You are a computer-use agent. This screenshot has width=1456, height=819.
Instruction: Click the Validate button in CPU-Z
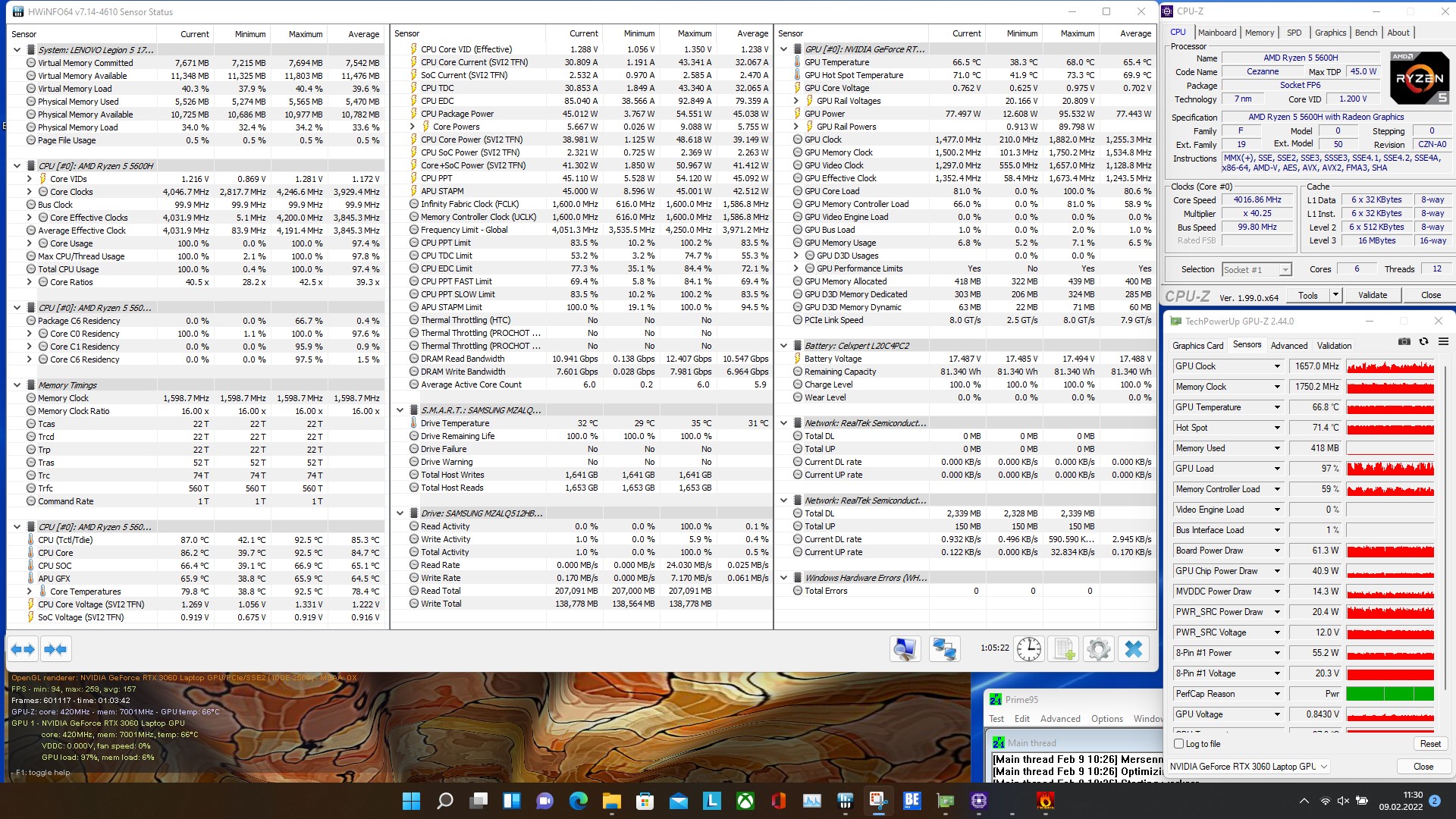point(1372,295)
